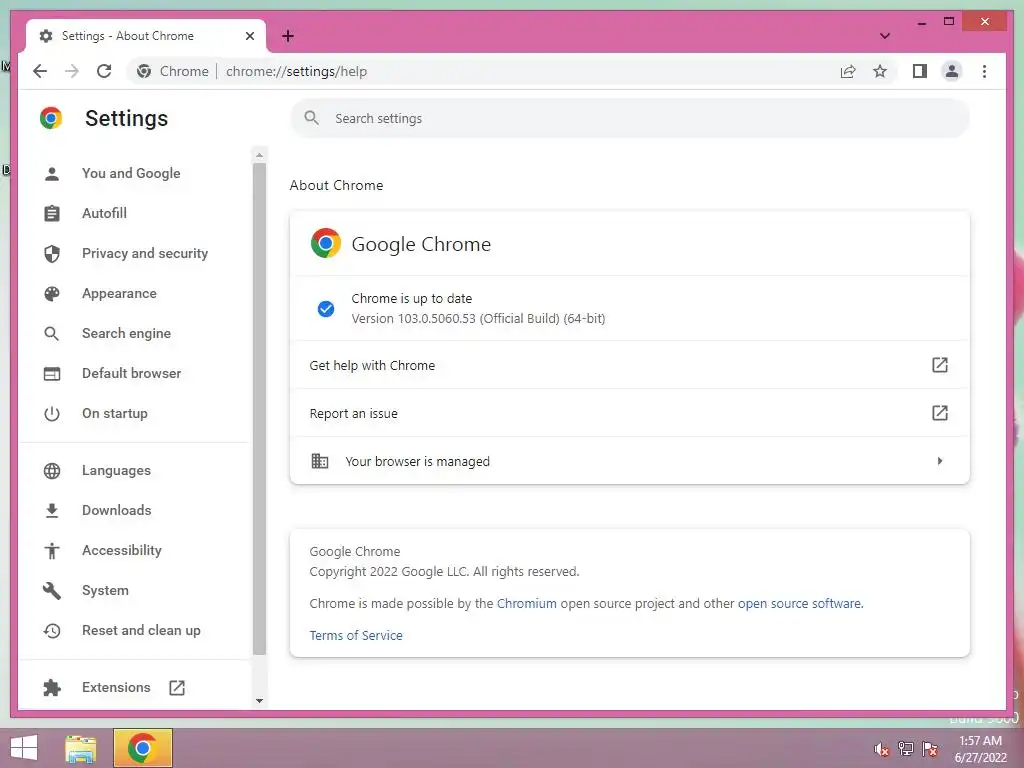Close the Settings - About Chrome tab
This screenshot has width=1024, height=768.
tap(249, 36)
